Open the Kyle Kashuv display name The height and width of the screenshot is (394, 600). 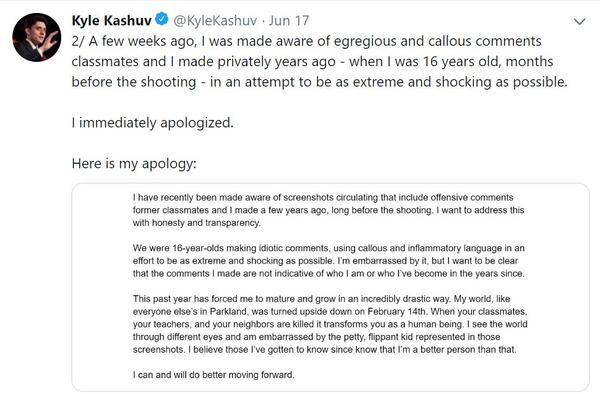click(x=111, y=20)
